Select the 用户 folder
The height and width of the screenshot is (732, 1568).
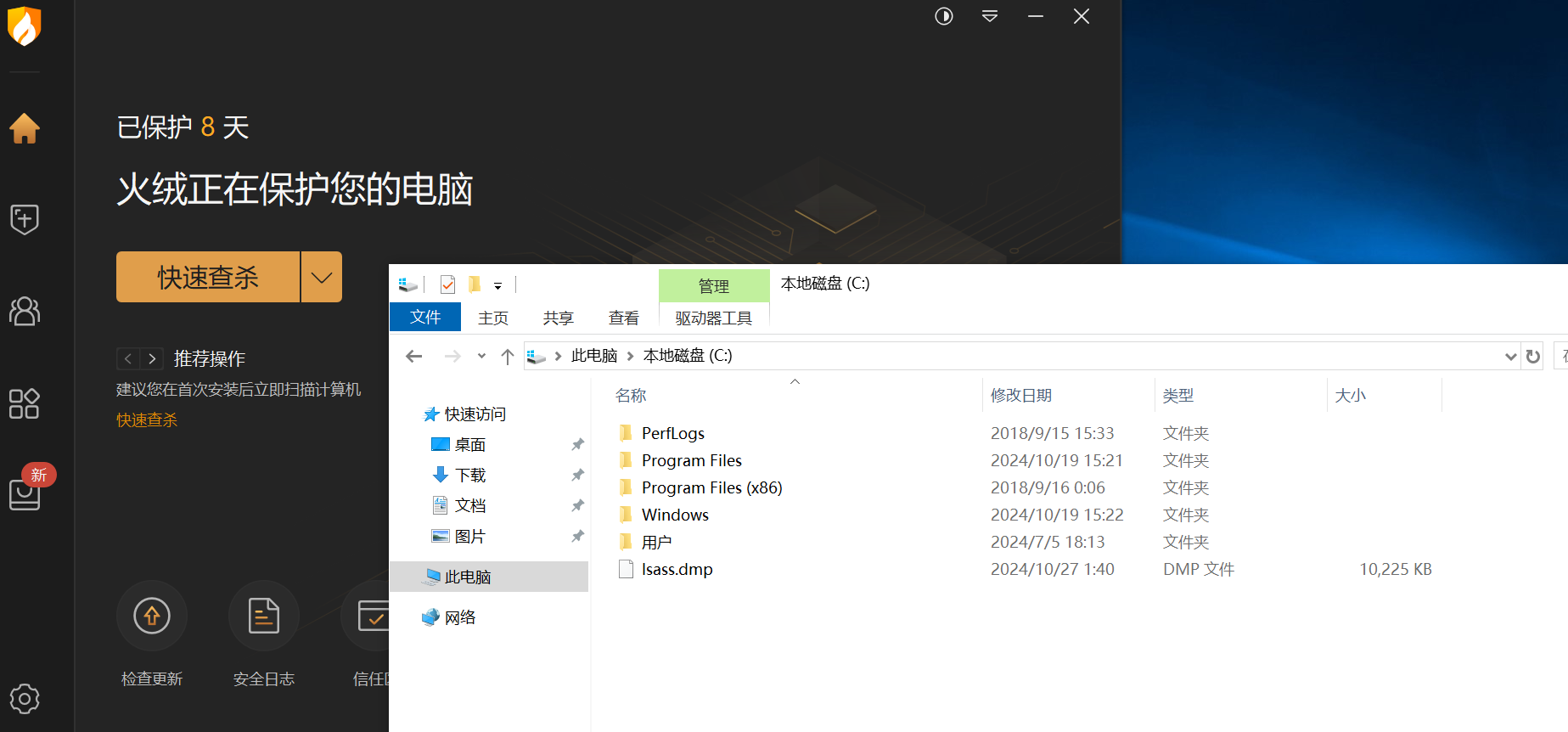tap(656, 542)
